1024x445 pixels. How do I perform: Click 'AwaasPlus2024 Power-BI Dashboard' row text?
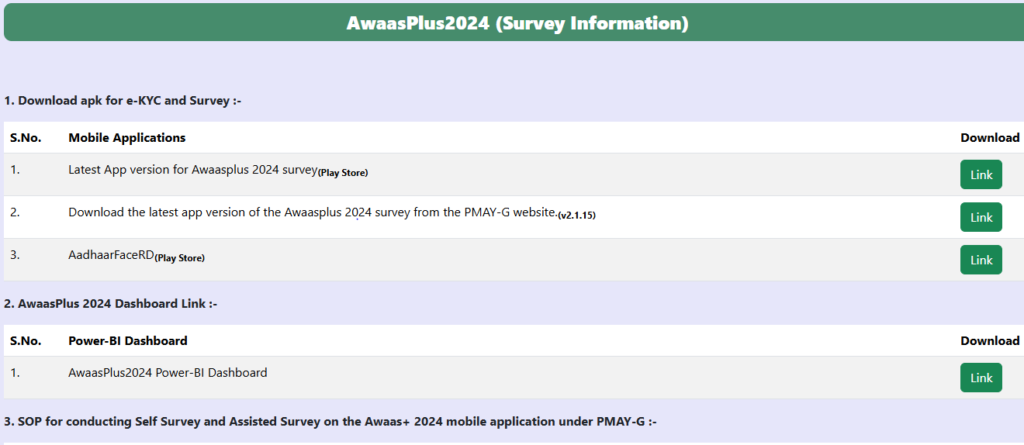[x=168, y=373]
